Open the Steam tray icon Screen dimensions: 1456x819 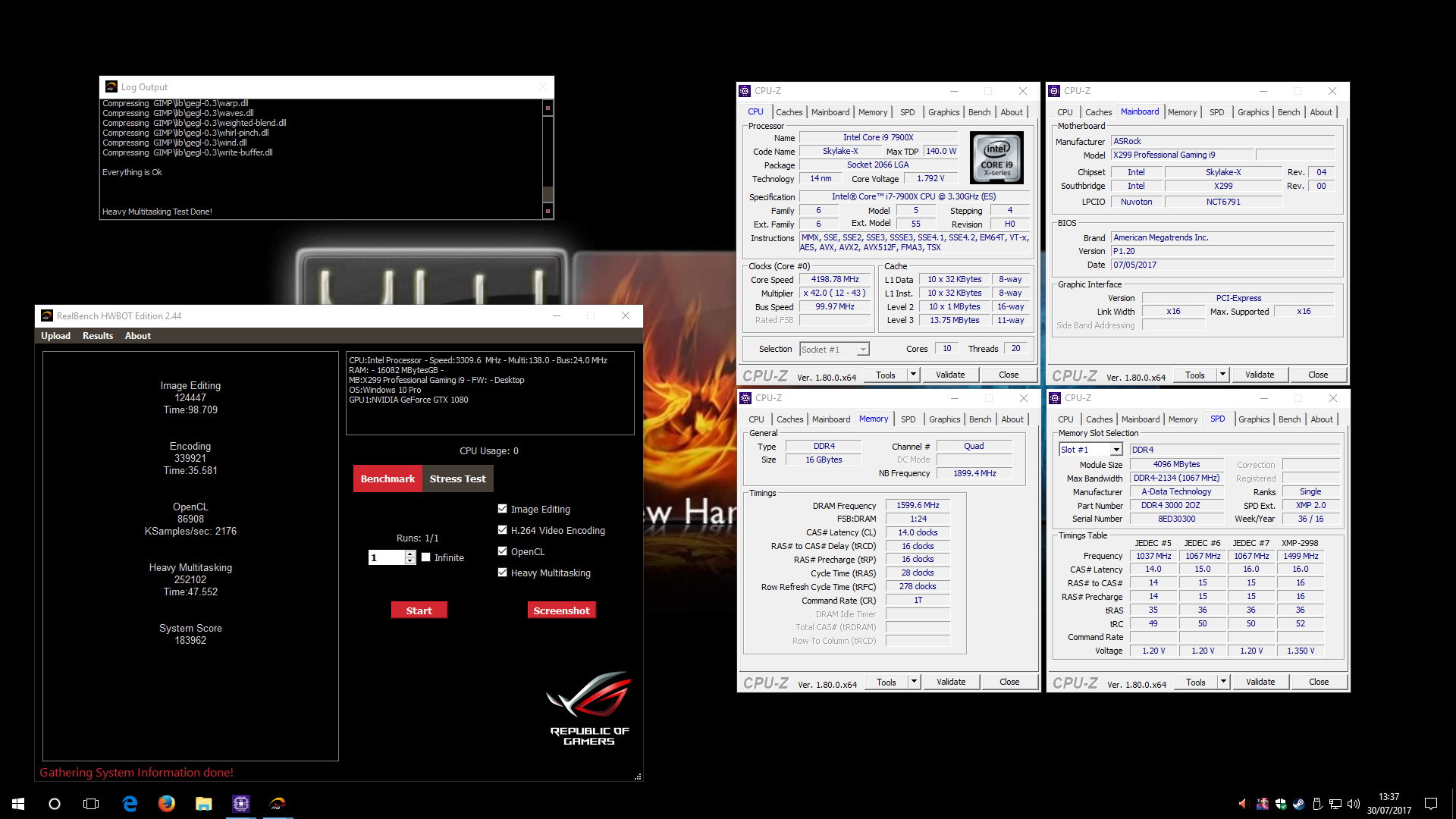(x=1299, y=804)
